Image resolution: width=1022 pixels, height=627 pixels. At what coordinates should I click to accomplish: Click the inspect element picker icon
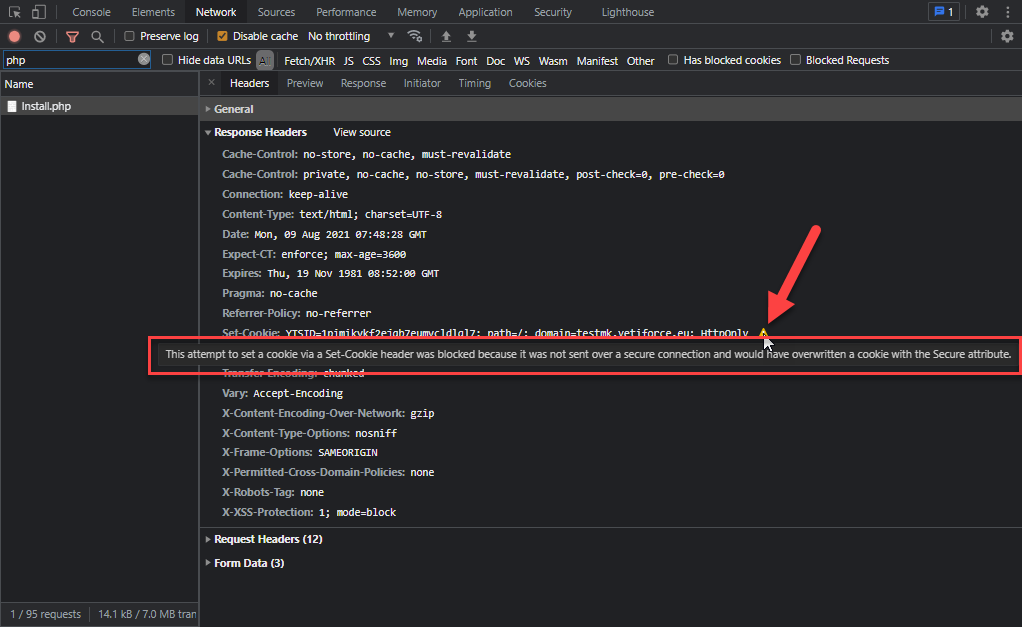point(15,12)
